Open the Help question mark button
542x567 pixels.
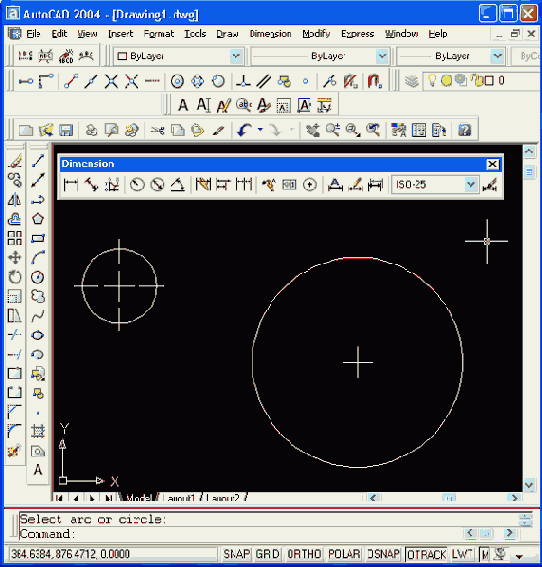coord(465,130)
